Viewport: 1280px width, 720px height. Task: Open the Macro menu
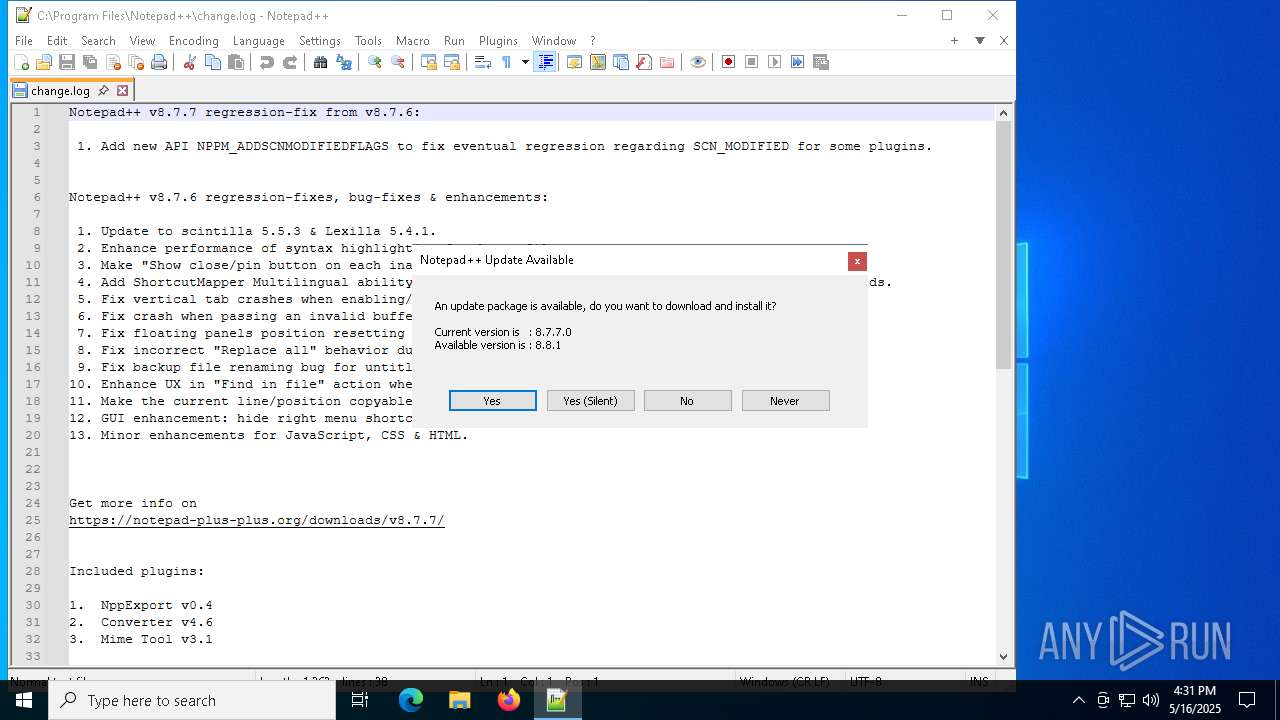pyautogui.click(x=412, y=41)
